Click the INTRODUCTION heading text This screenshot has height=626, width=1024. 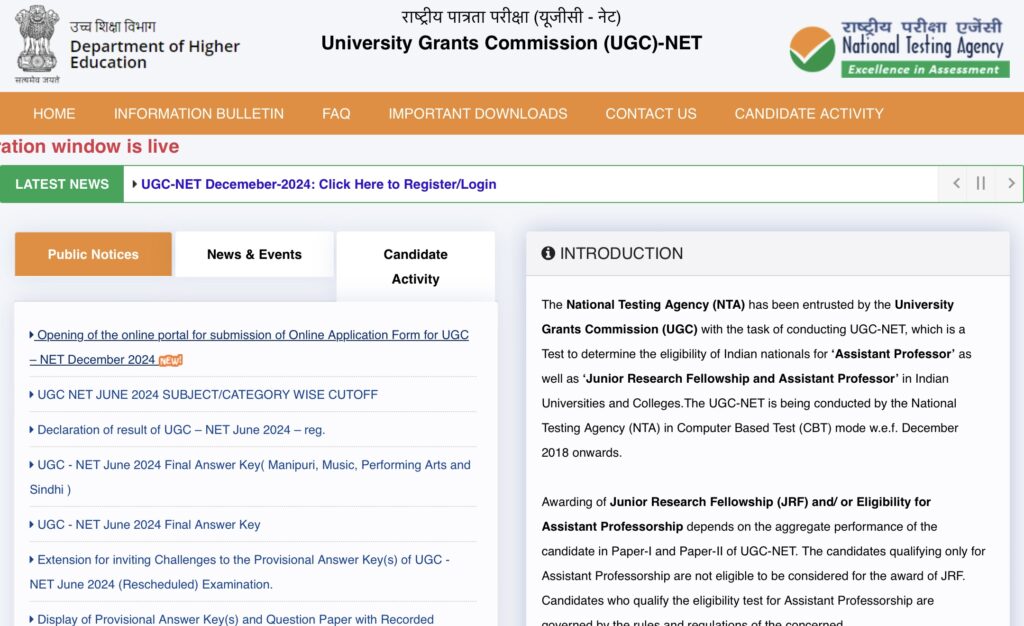[621, 253]
